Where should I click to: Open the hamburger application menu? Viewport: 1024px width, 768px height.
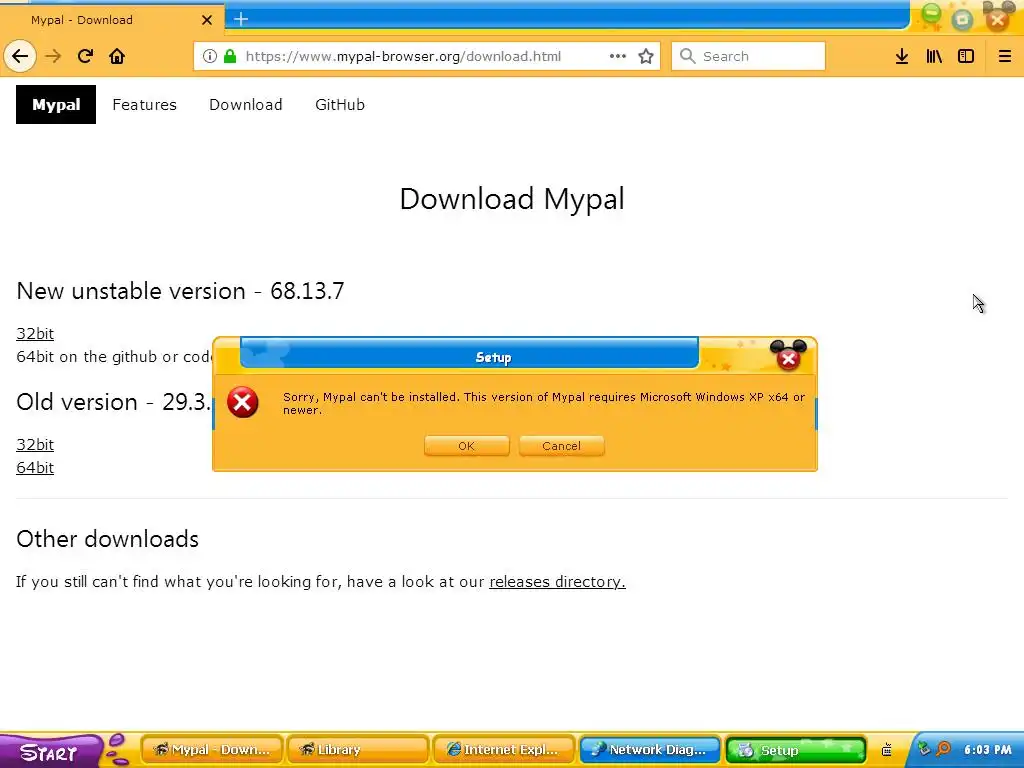point(1005,56)
